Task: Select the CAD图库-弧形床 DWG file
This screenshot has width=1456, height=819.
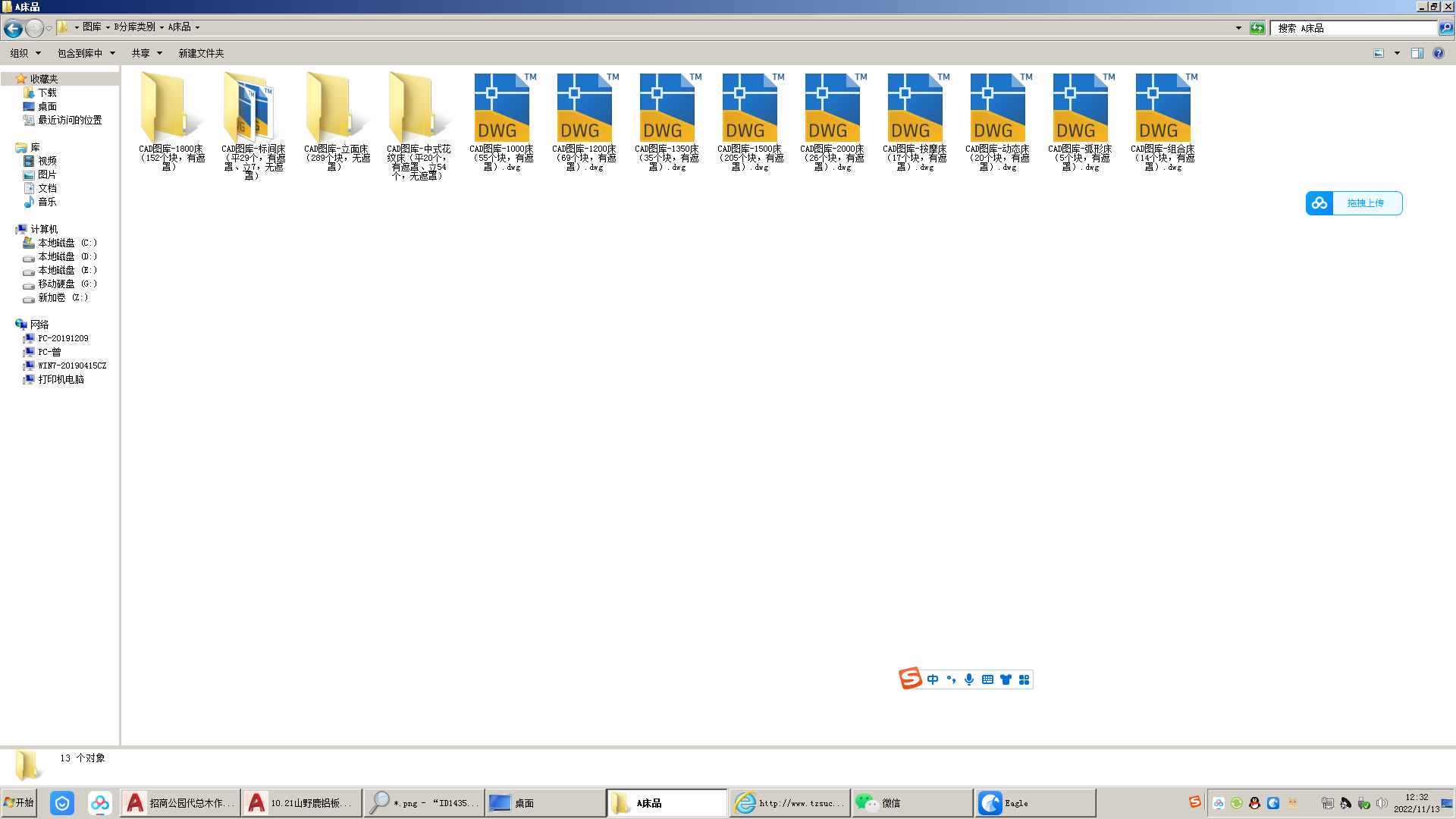Action: click(x=1081, y=121)
